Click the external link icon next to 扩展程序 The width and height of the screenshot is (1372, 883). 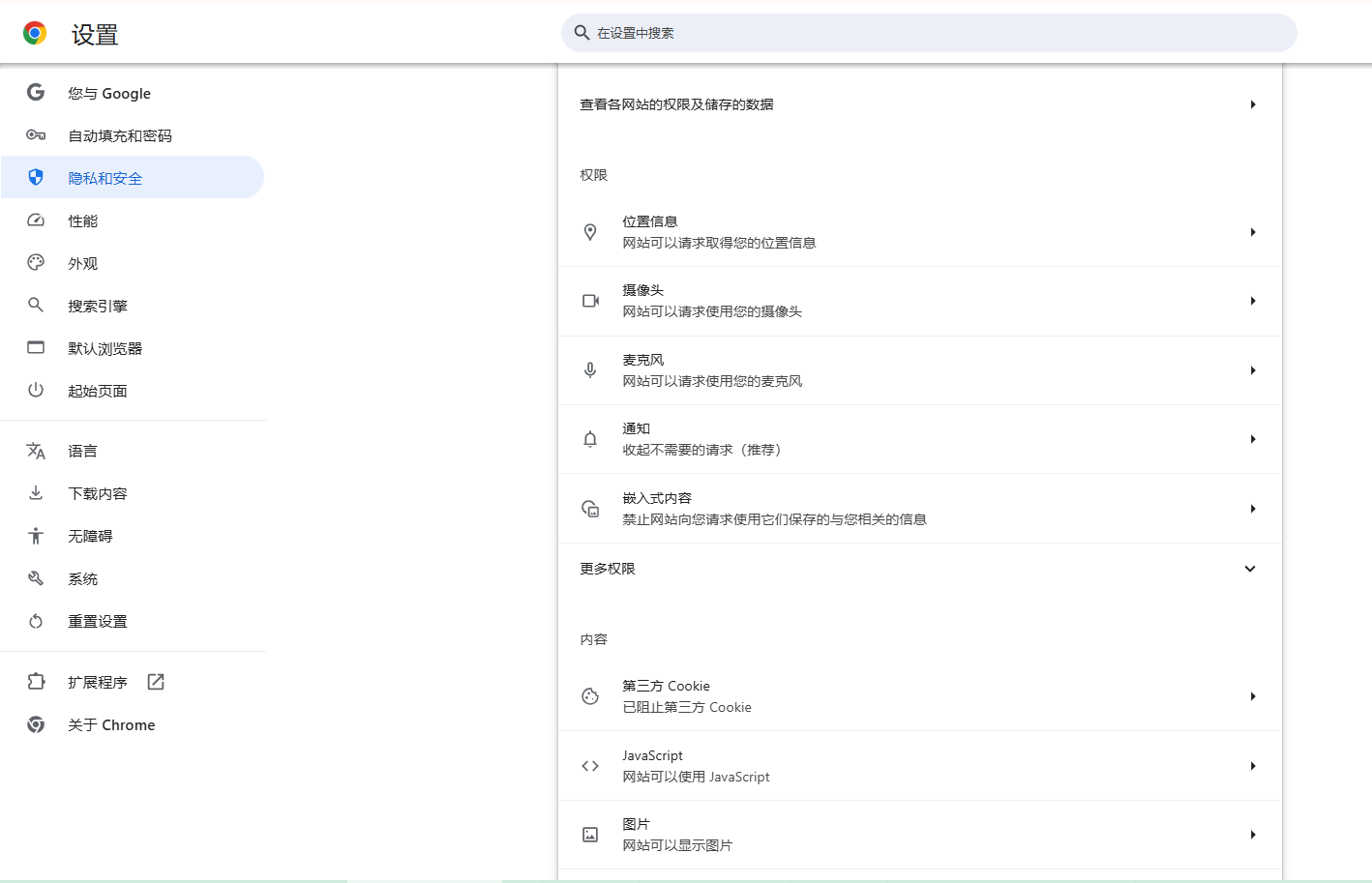pyautogui.click(x=156, y=682)
